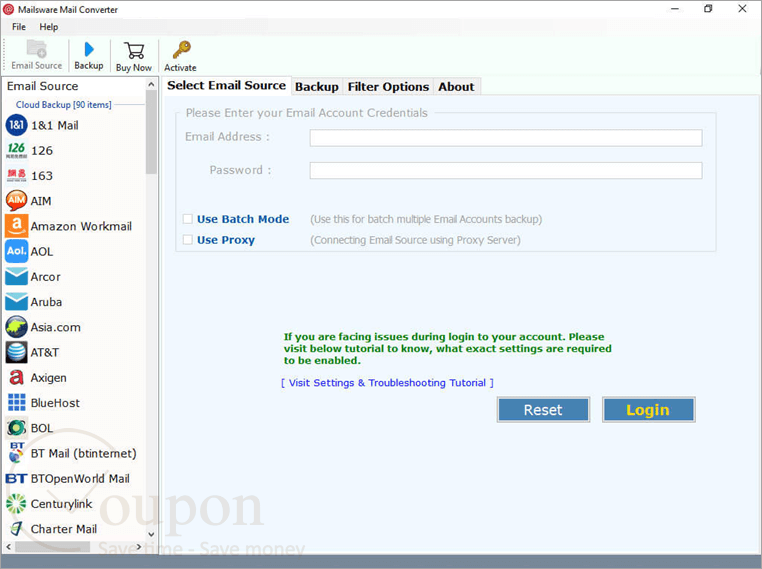762x569 pixels.
Task: Select the AOL icon
Action: 17,251
